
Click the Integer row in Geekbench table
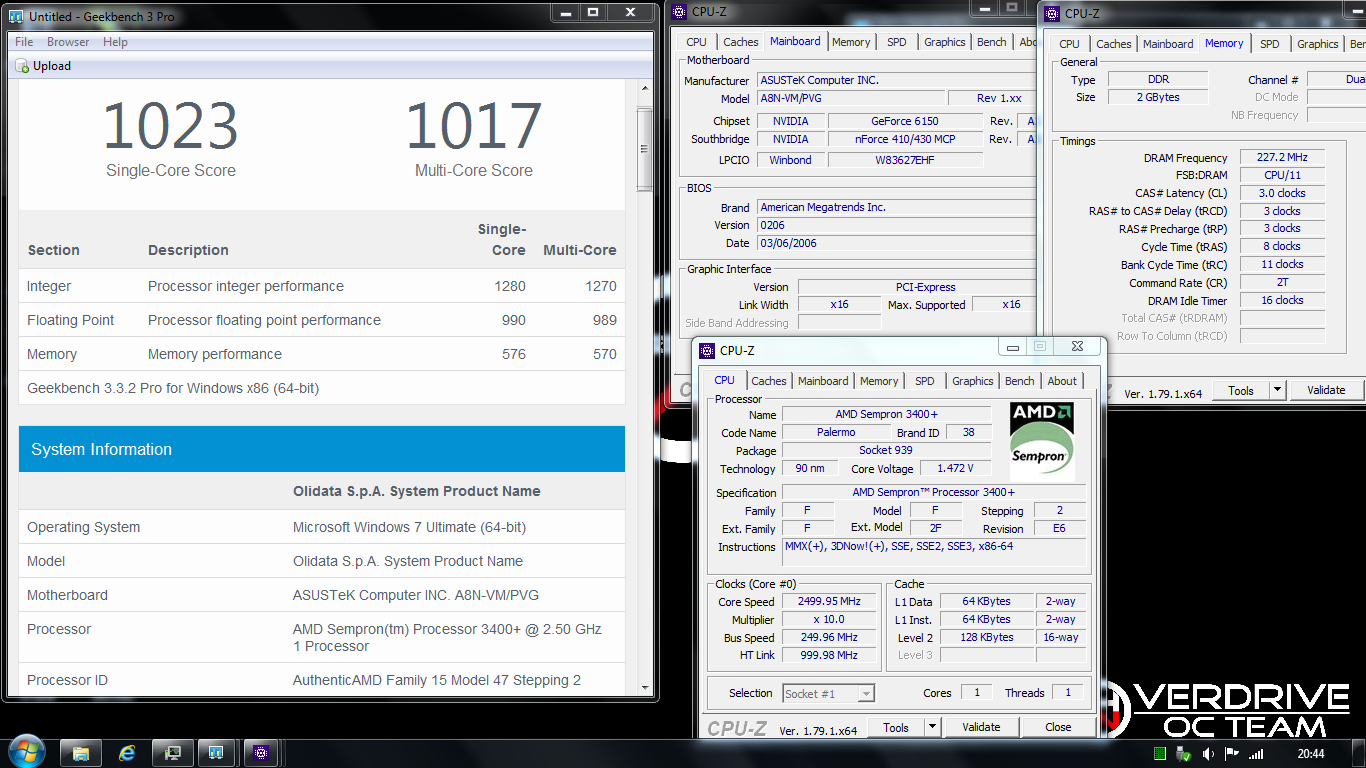[322, 286]
